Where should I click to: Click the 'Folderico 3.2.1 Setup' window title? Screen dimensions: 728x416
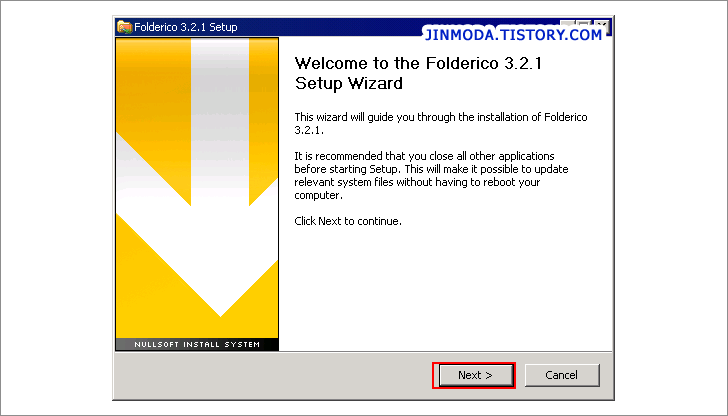(x=186, y=27)
